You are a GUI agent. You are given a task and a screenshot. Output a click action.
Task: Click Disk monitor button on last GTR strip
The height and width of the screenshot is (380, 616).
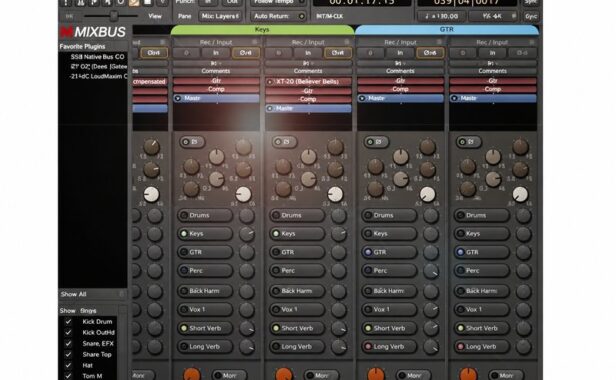tap(522, 53)
